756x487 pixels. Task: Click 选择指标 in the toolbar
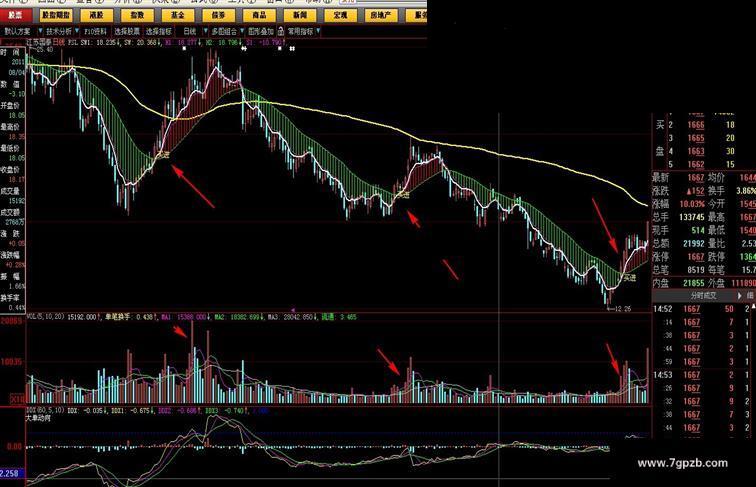pyautogui.click(x=159, y=31)
